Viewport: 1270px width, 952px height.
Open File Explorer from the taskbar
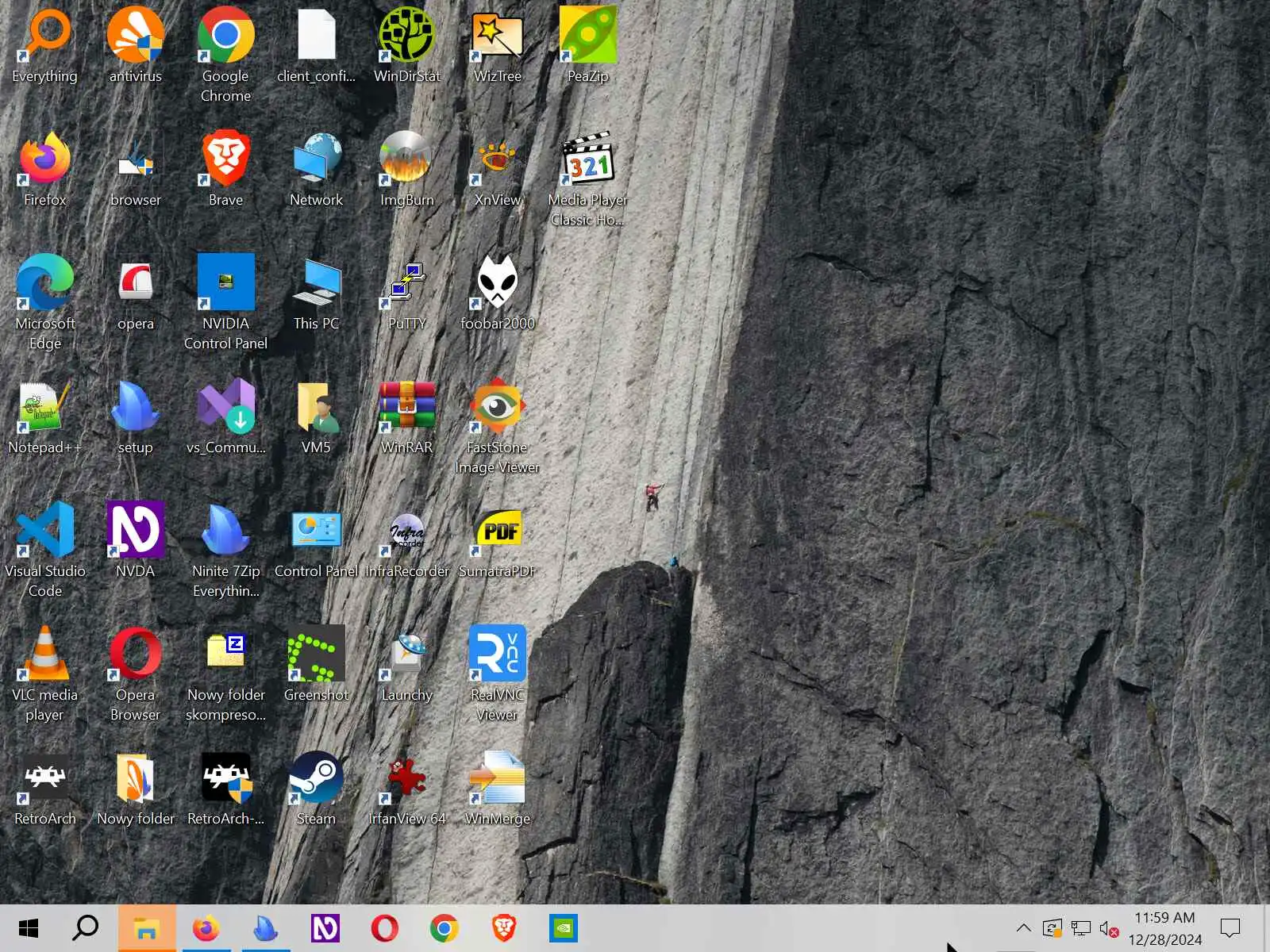[147, 928]
